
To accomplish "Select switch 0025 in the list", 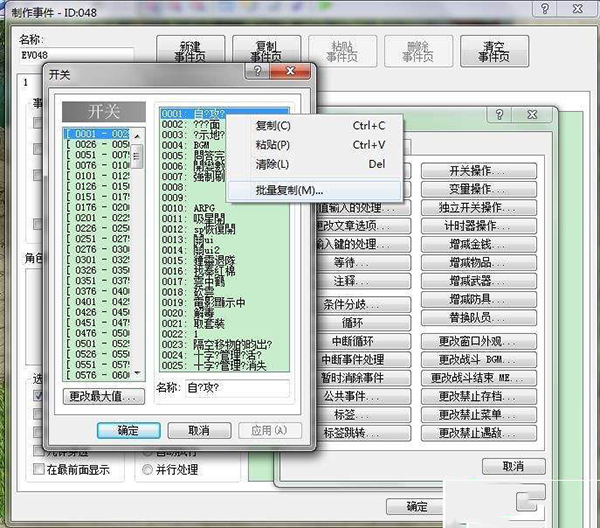I will tap(224, 365).
